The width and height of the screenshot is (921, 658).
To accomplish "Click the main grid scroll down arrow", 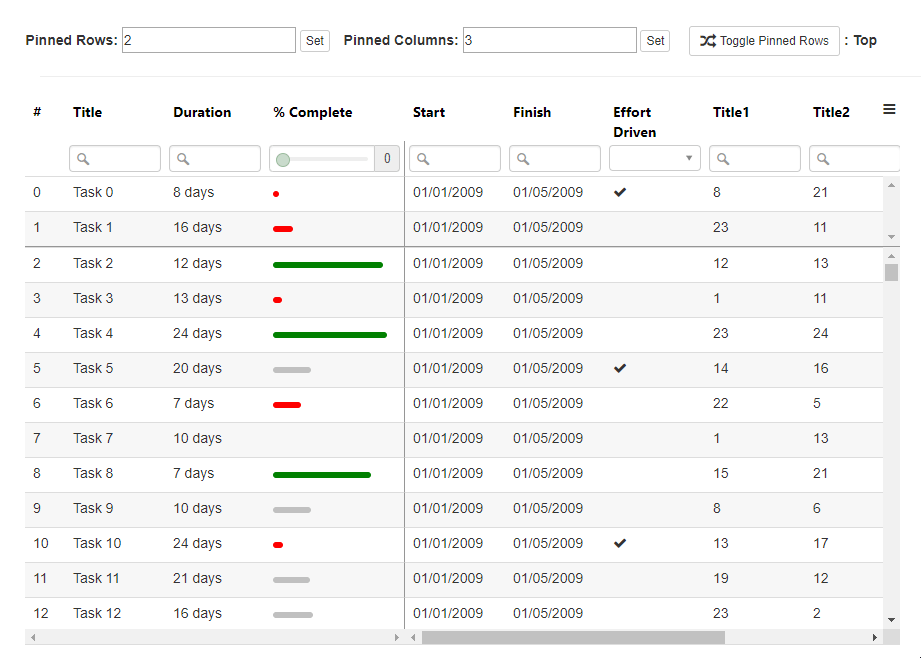I will (891, 620).
